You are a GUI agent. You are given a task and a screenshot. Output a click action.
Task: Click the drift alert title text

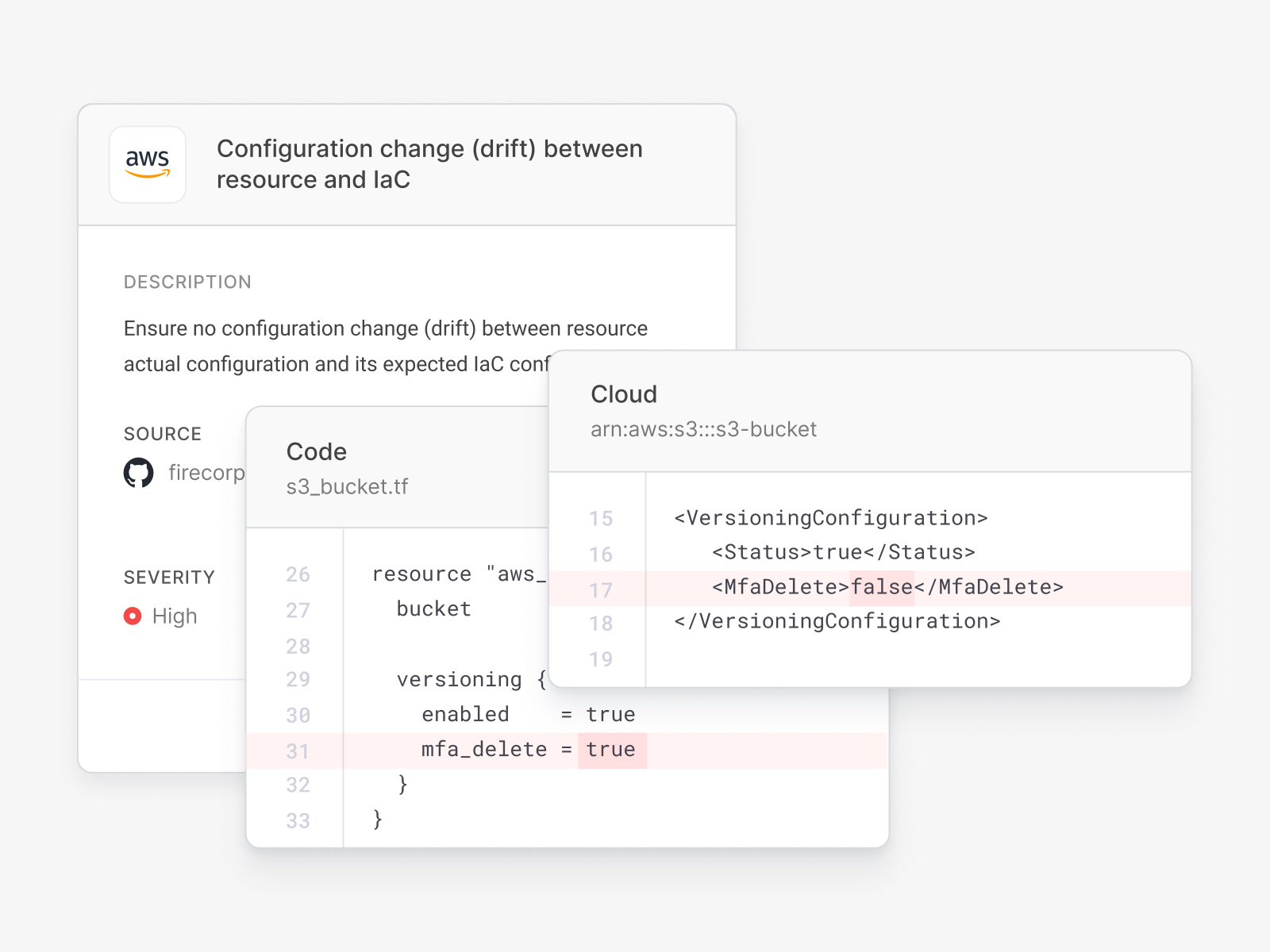tap(429, 164)
